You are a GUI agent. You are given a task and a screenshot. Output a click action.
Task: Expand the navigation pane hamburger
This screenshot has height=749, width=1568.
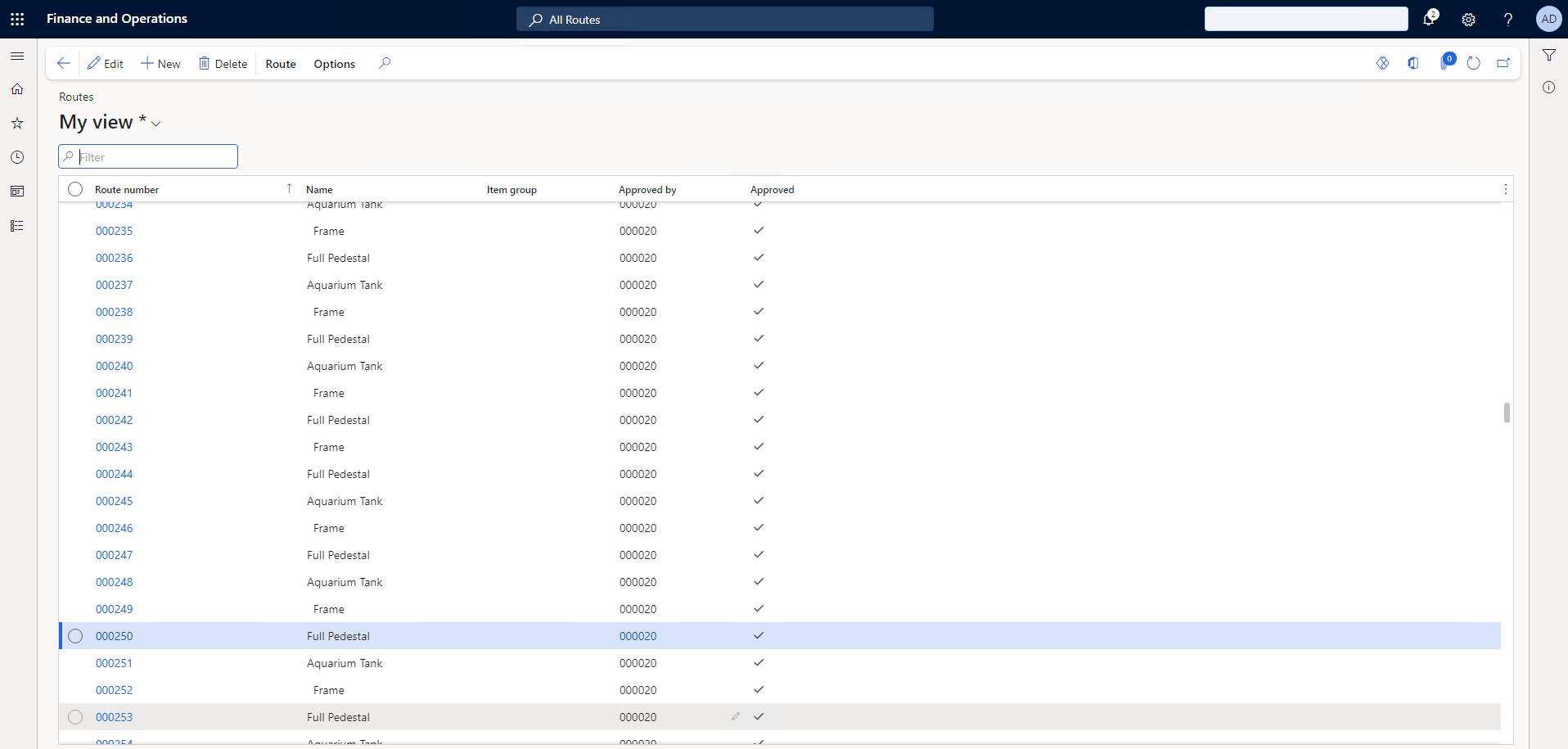pyautogui.click(x=17, y=56)
